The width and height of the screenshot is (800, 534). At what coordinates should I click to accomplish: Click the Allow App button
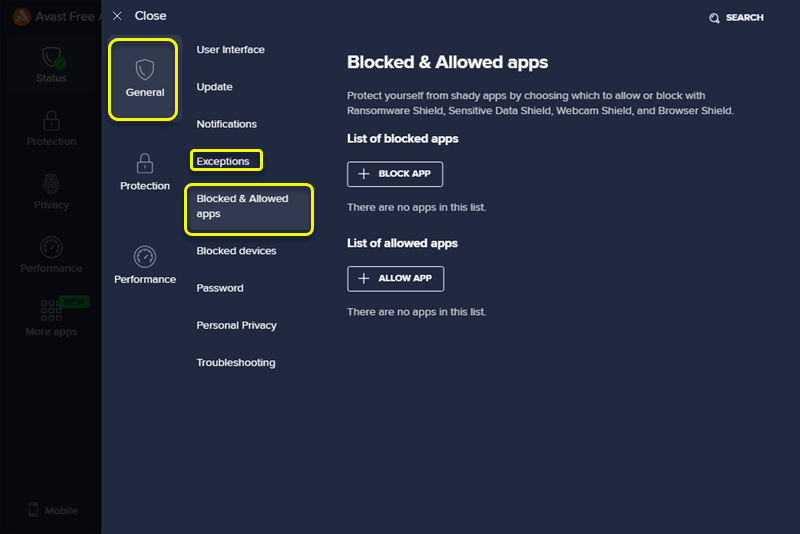tap(395, 278)
